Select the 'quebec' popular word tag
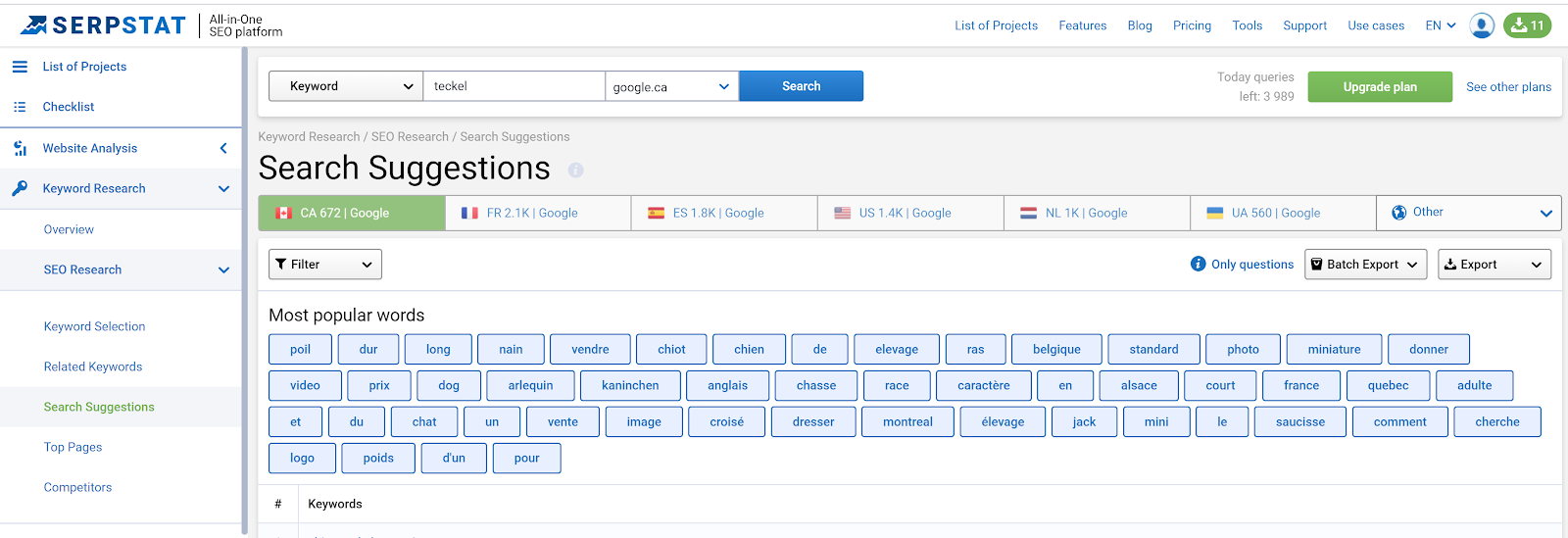Viewport: 1568px width, 538px height. pos(1388,385)
